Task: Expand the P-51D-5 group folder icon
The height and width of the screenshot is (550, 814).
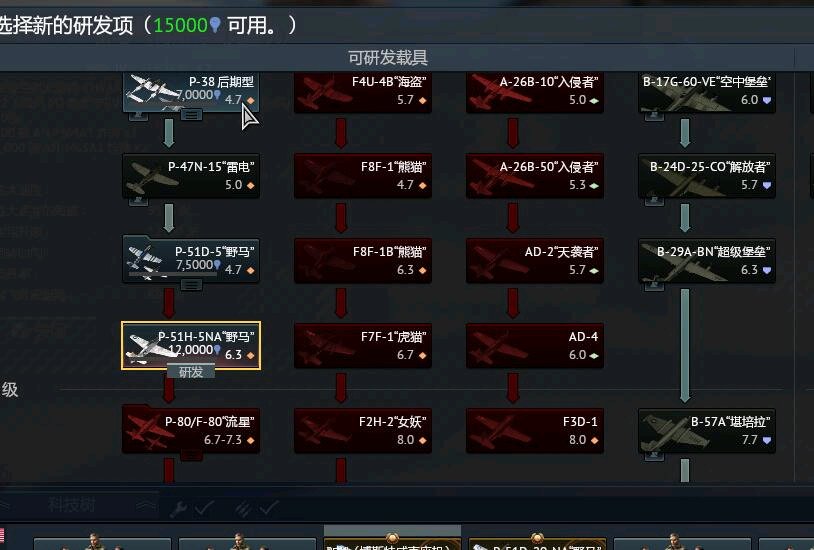Action: point(191,285)
